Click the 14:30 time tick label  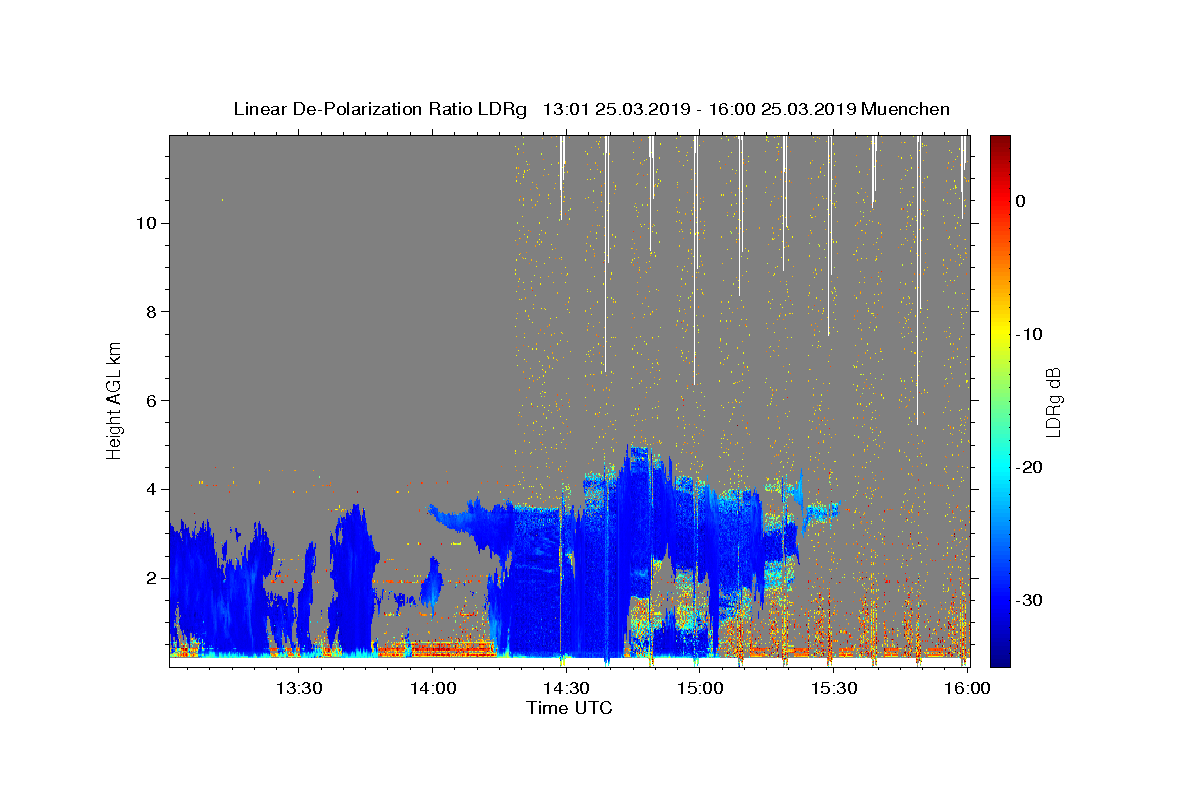(566, 689)
